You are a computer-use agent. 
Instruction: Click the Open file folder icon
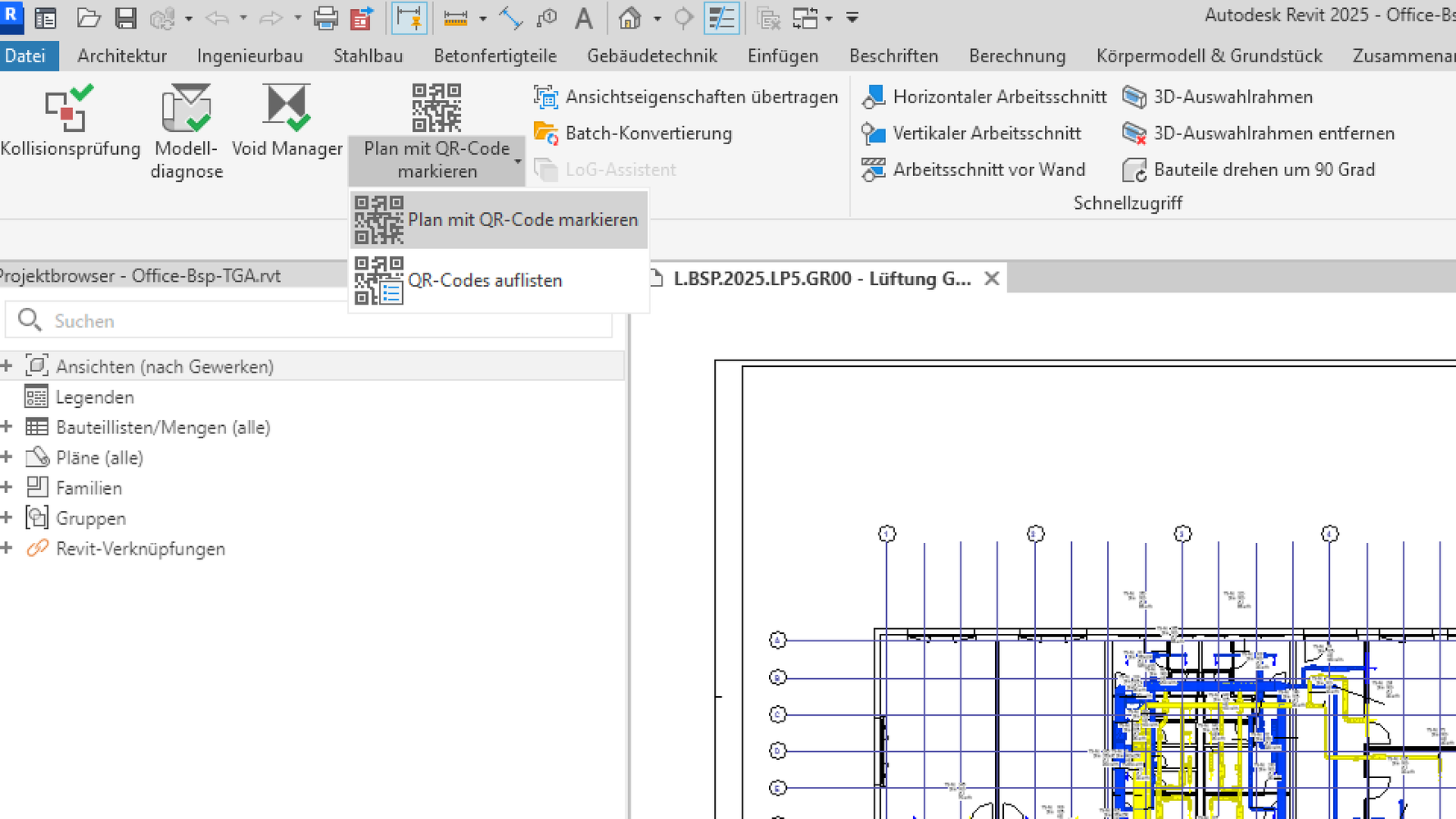coord(88,18)
